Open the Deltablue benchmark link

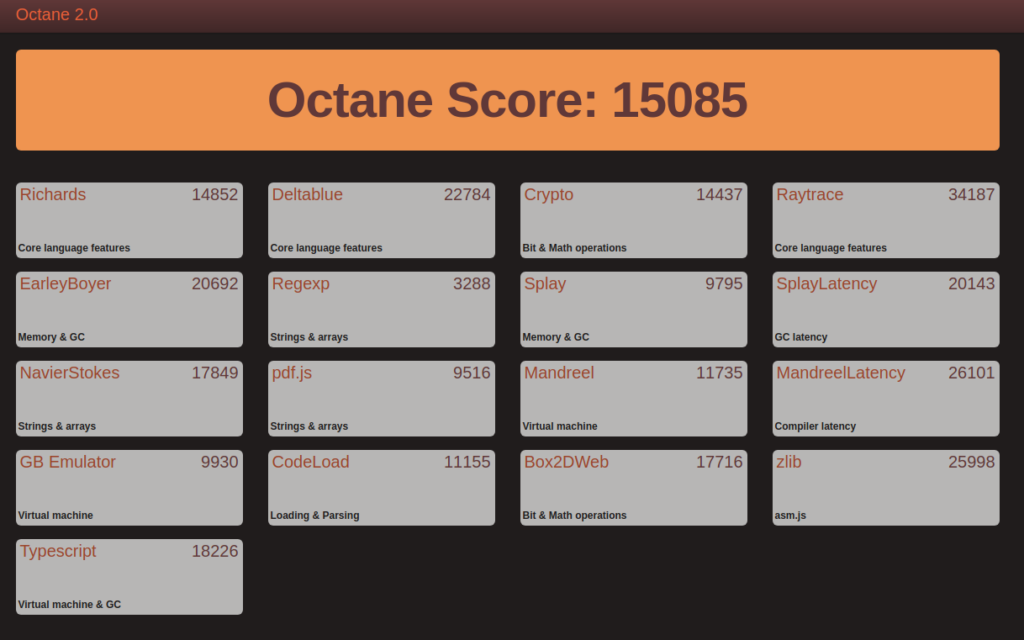click(307, 195)
